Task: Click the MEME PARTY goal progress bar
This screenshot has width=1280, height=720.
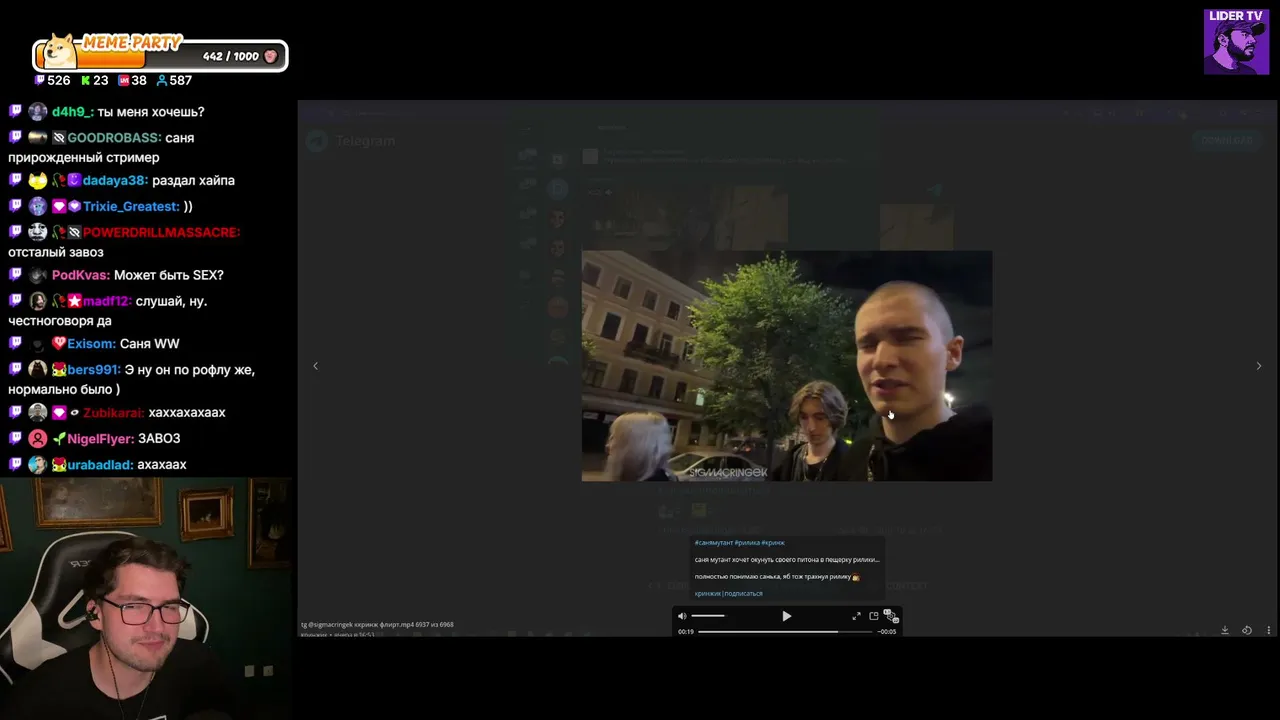Action: [161, 55]
